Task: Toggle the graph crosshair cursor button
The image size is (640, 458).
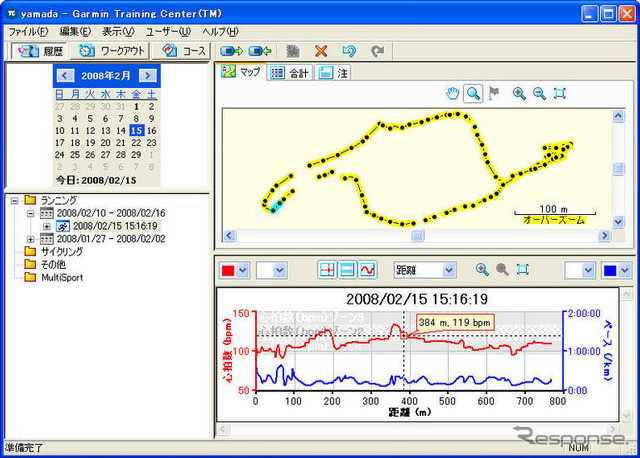Action: pyautogui.click(x=327, y=270)
